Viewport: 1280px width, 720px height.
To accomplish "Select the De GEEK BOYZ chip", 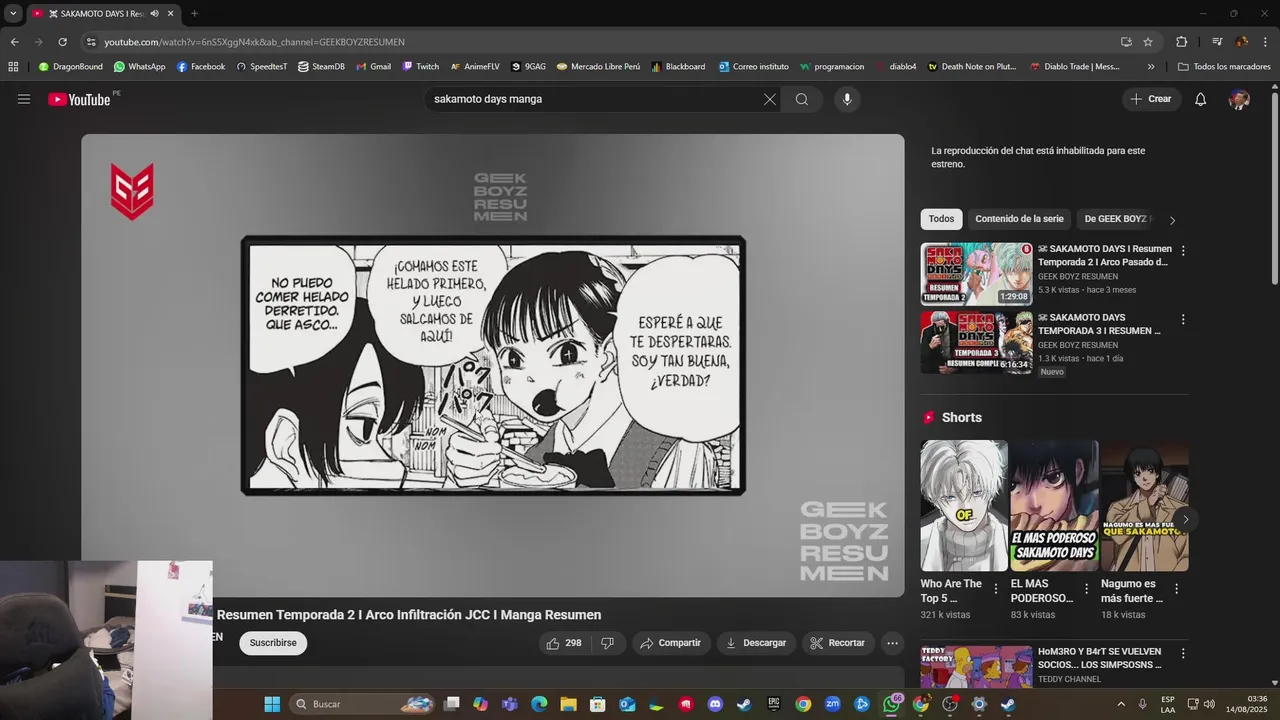I will pyautogui.click(x=1116, y=219).
